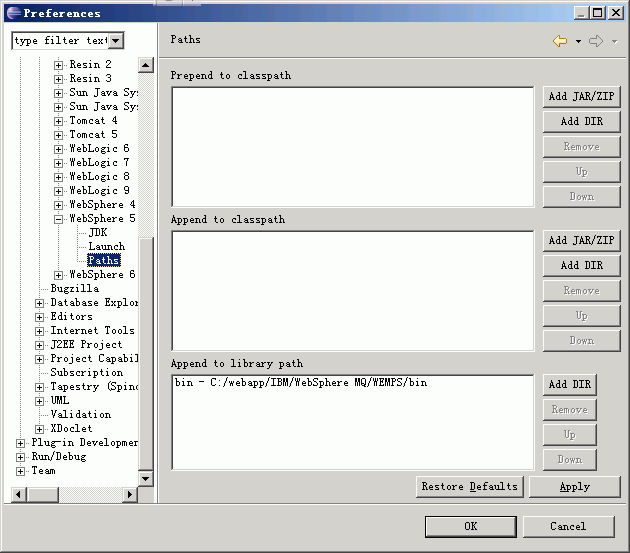The image size is (630, 553).
Task: Click Add JAR/ZIP for Prepend to classpath
Action: [x=581, y=96]
